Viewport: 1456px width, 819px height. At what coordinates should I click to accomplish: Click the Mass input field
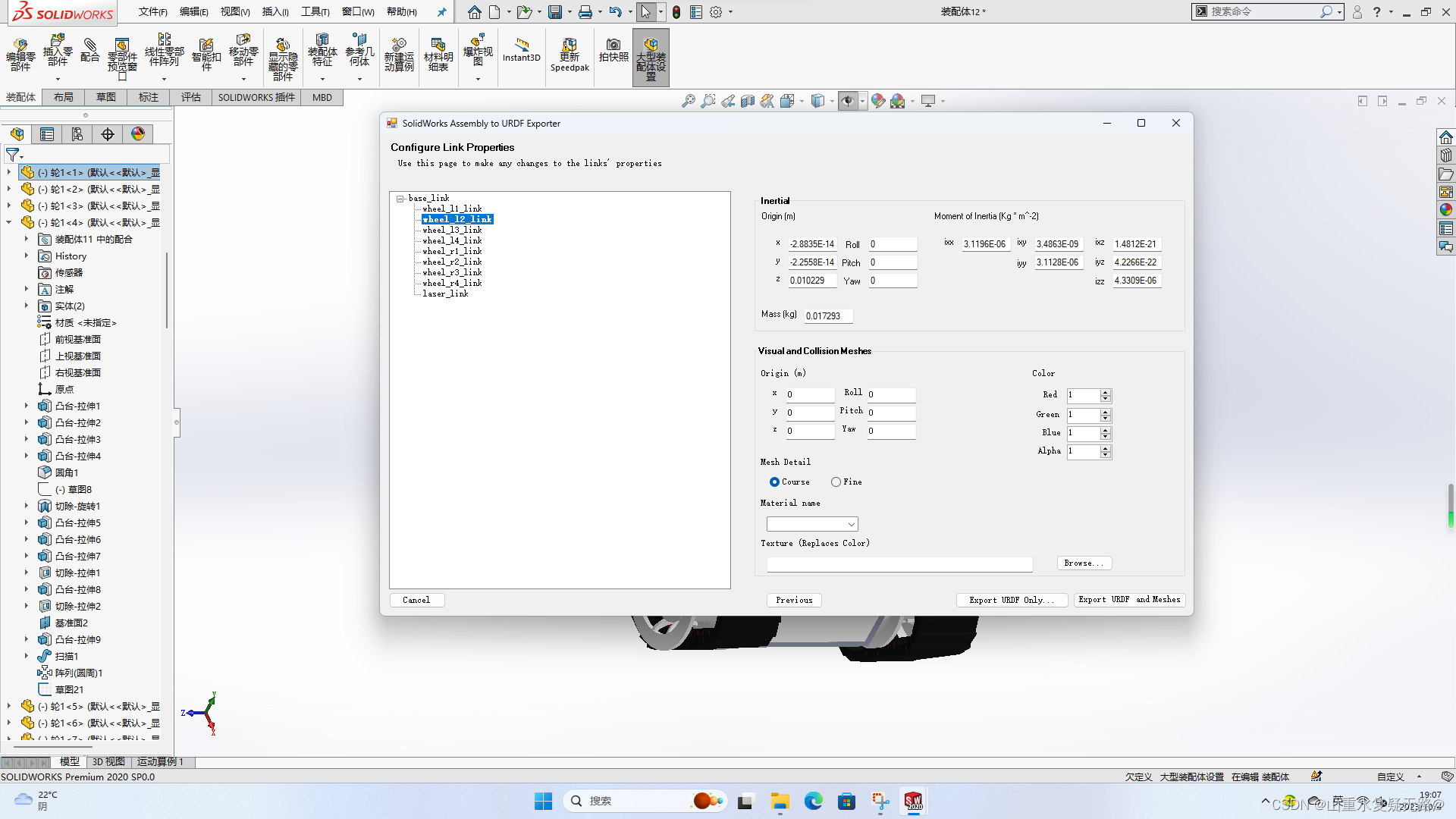click(825, 315)
